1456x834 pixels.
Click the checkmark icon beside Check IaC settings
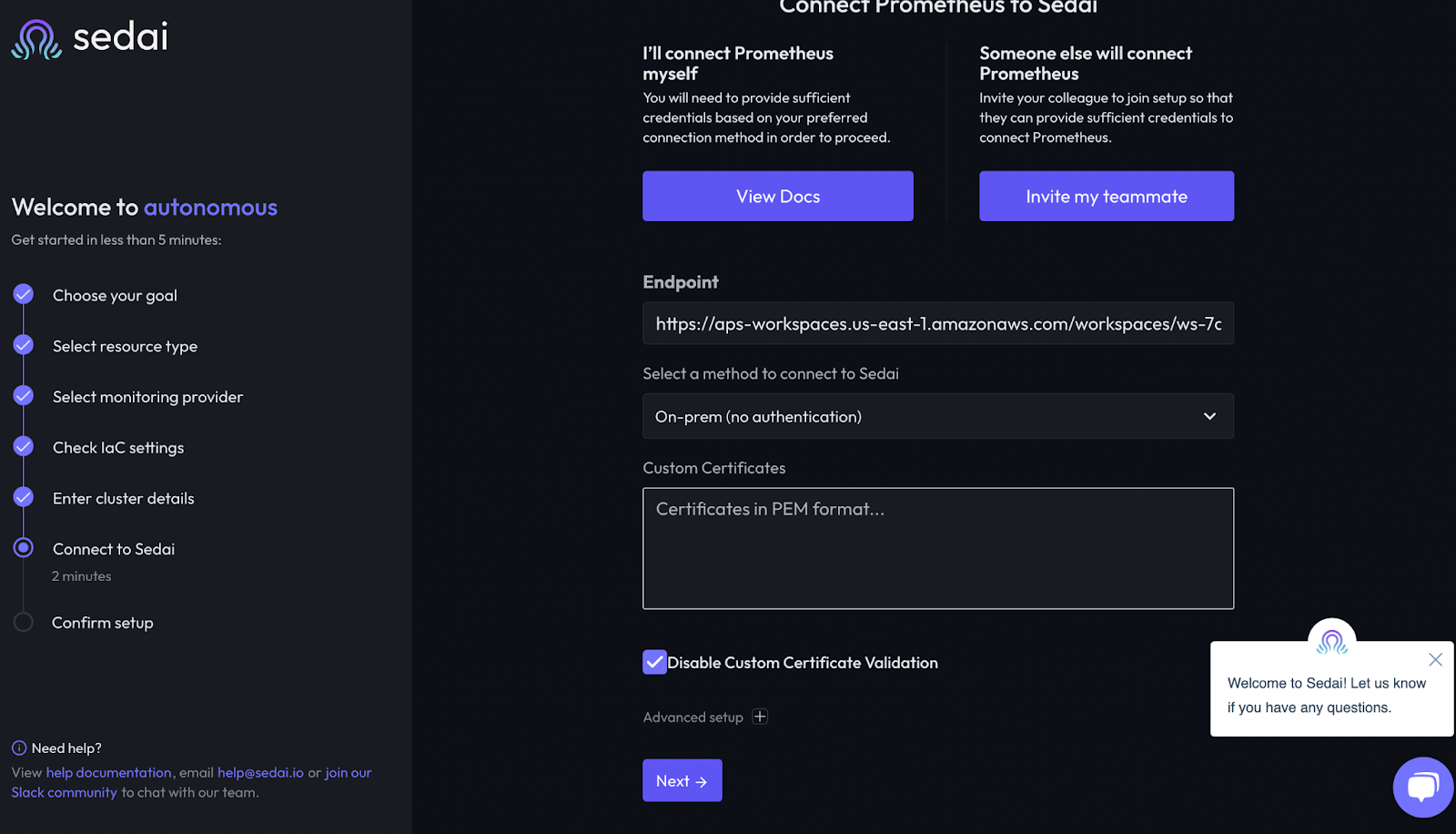(23, 446)
